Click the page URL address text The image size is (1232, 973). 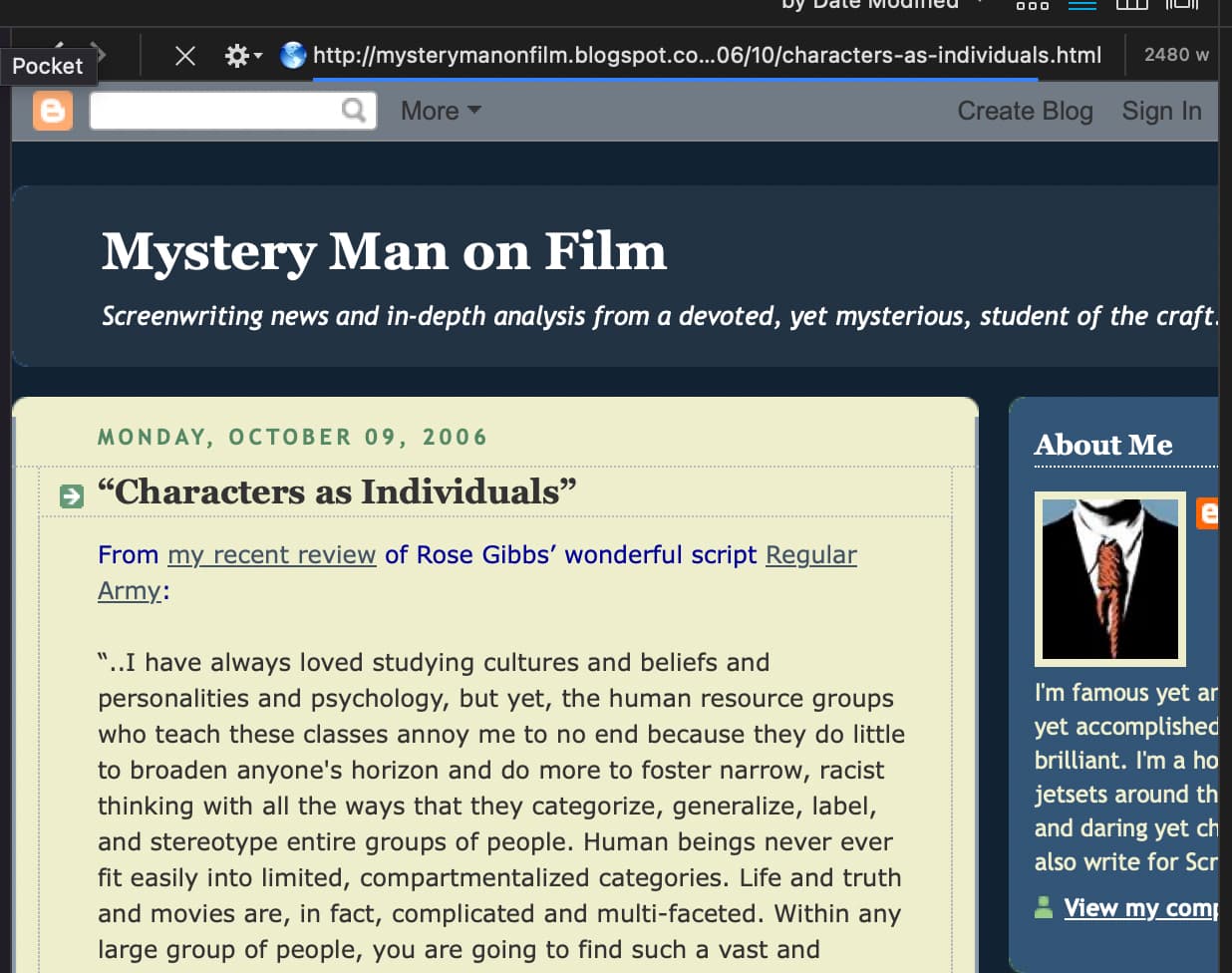coord(707,55)
